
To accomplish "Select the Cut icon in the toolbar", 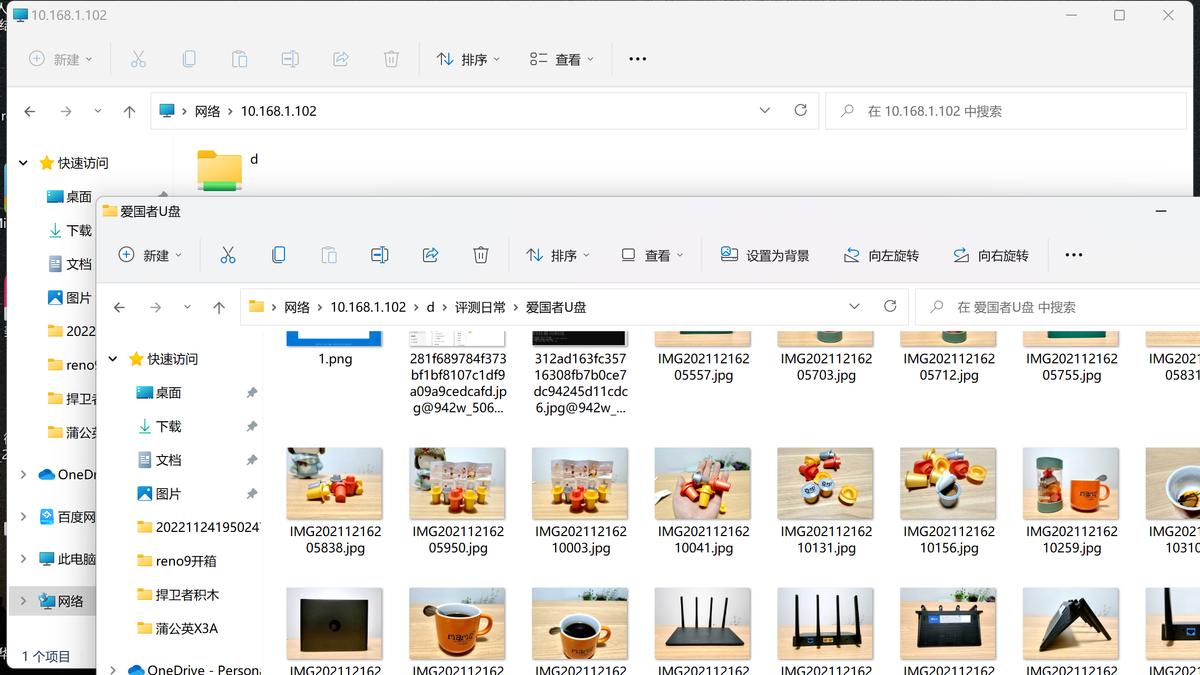I will tap(228, 255).
